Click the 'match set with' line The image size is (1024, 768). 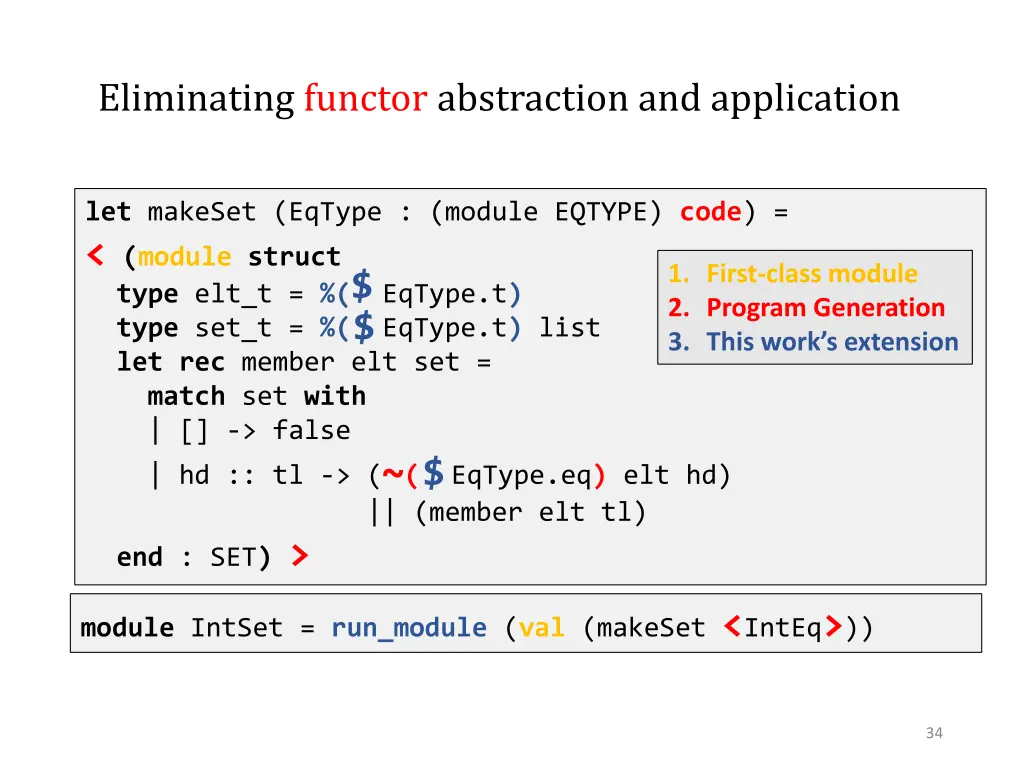[256, 396]
